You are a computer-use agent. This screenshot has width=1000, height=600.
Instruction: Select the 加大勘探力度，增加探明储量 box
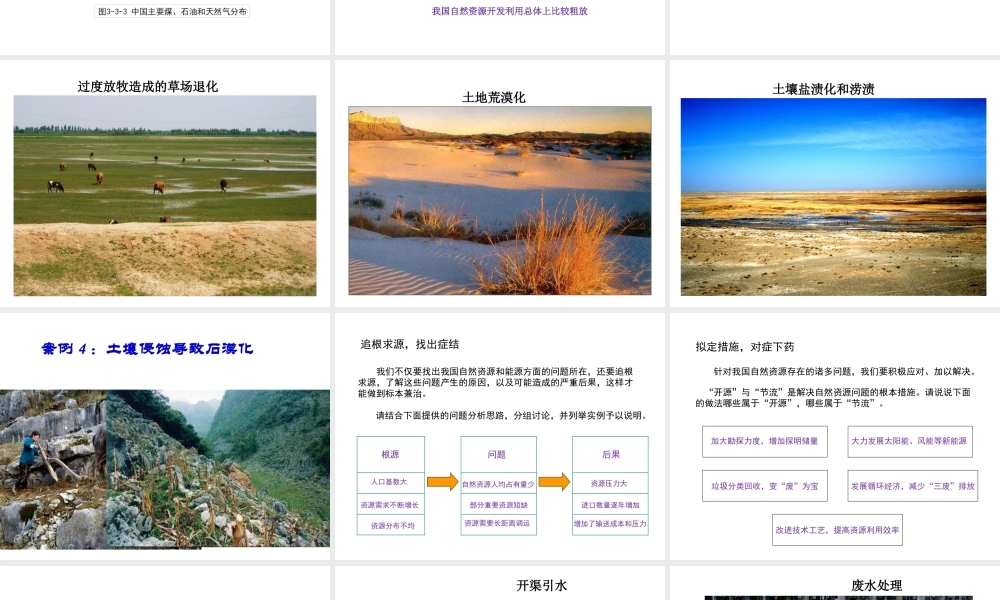pyautogui.click(x=765, y=441)
